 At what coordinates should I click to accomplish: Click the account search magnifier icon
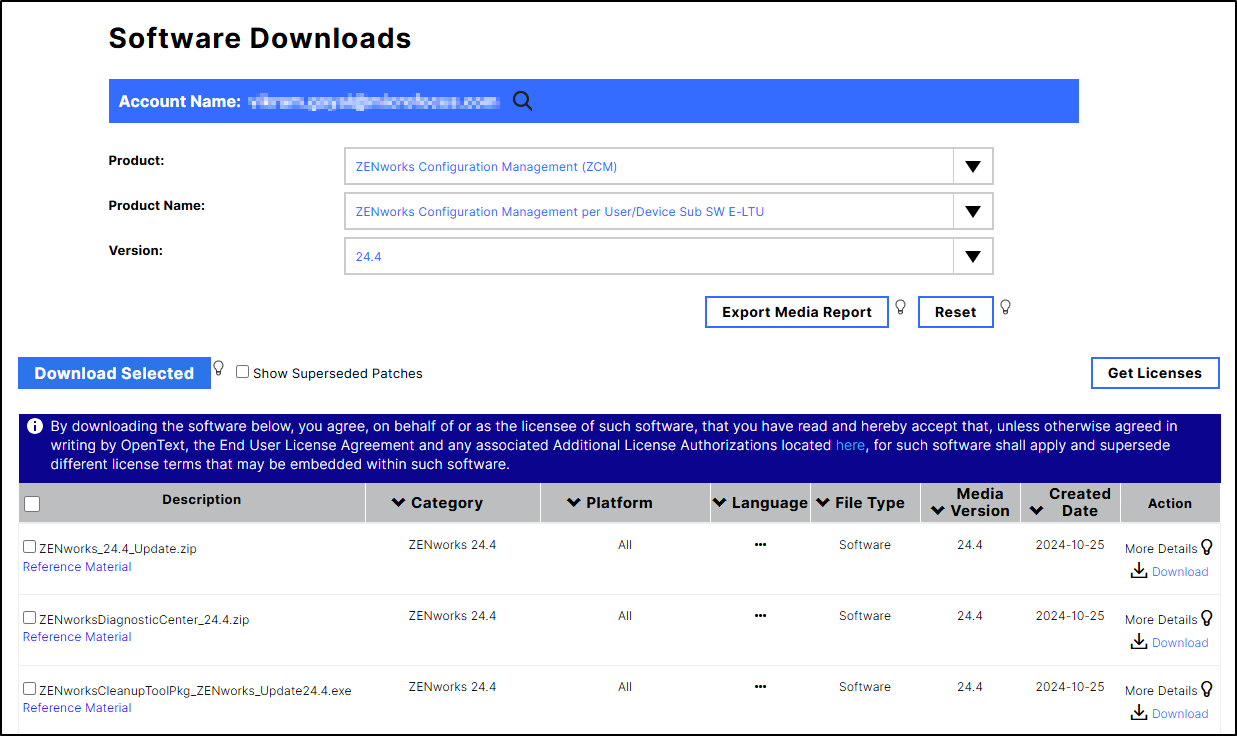coord(522,101)
